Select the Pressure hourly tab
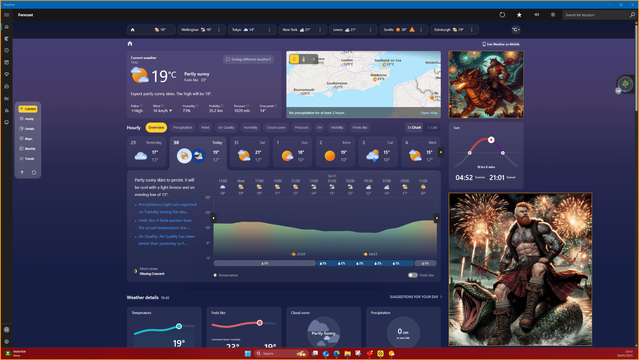This screenshot has height=360, width=639. (301, 128)
